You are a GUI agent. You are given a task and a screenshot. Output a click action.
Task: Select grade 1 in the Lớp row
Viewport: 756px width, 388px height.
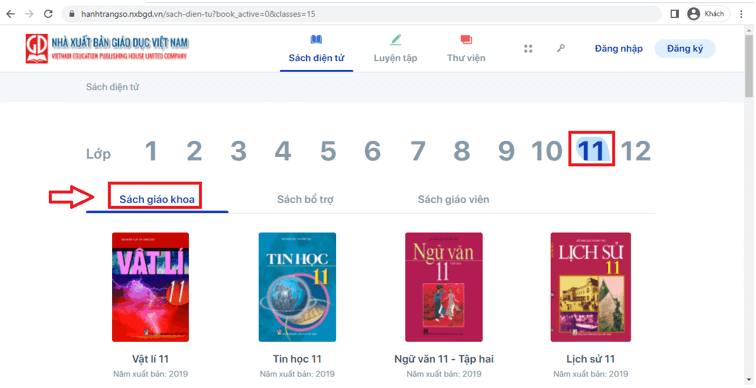coord(151,151)
